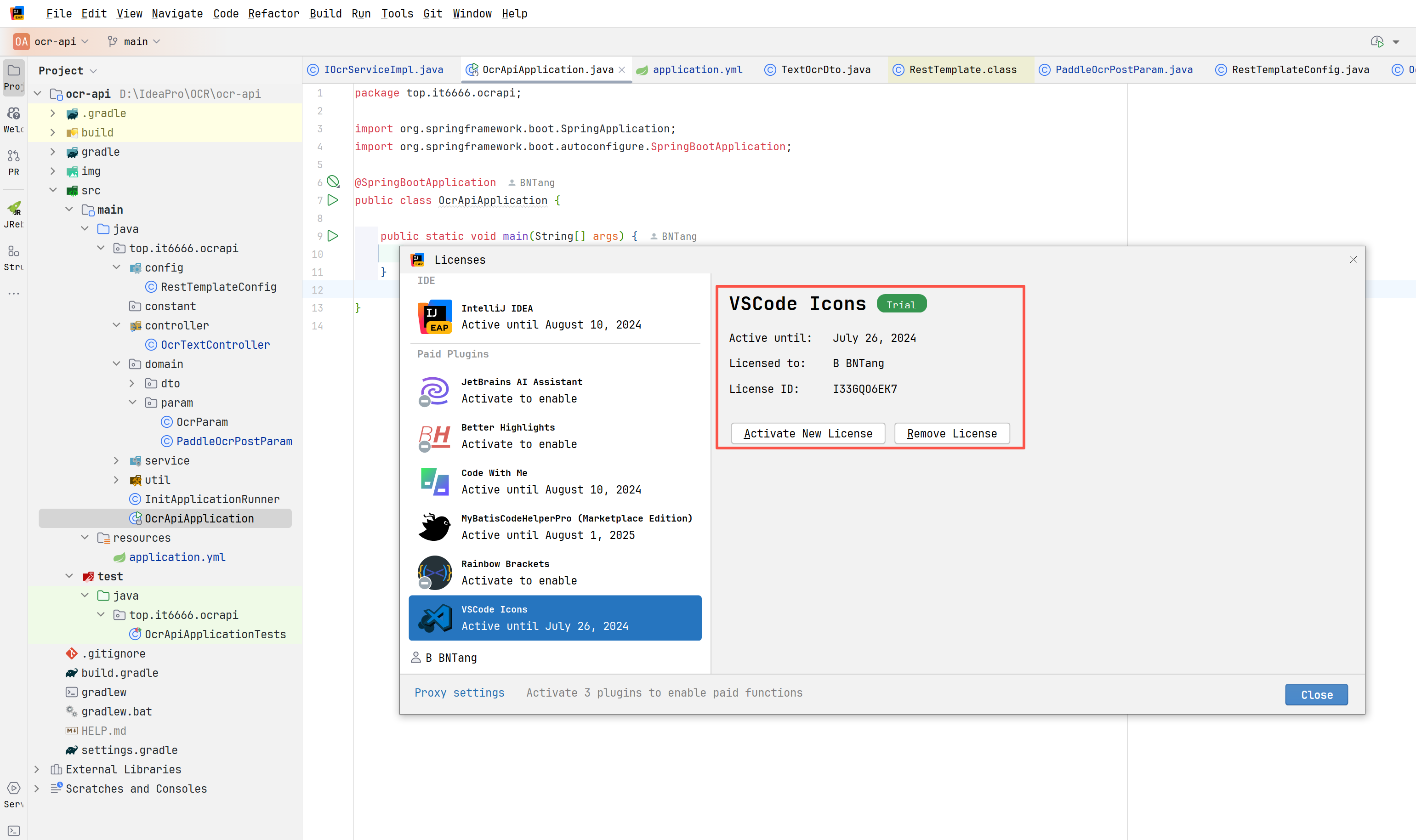Select Rainbow Brackets plugin license entry

pos(555,572)
